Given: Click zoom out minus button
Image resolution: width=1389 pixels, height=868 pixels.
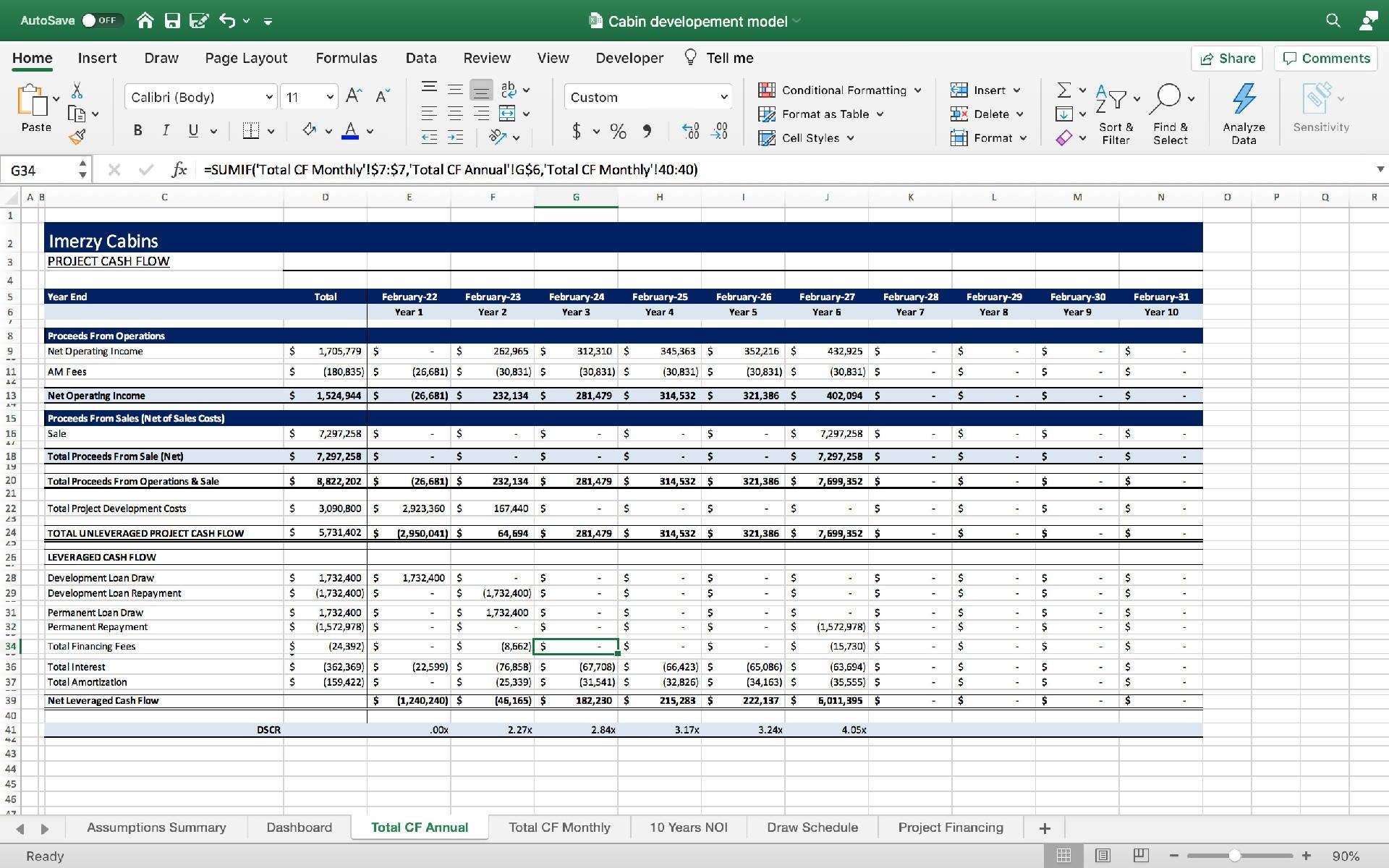Looking at the screenshot, I should click(x=1174, y=856).
